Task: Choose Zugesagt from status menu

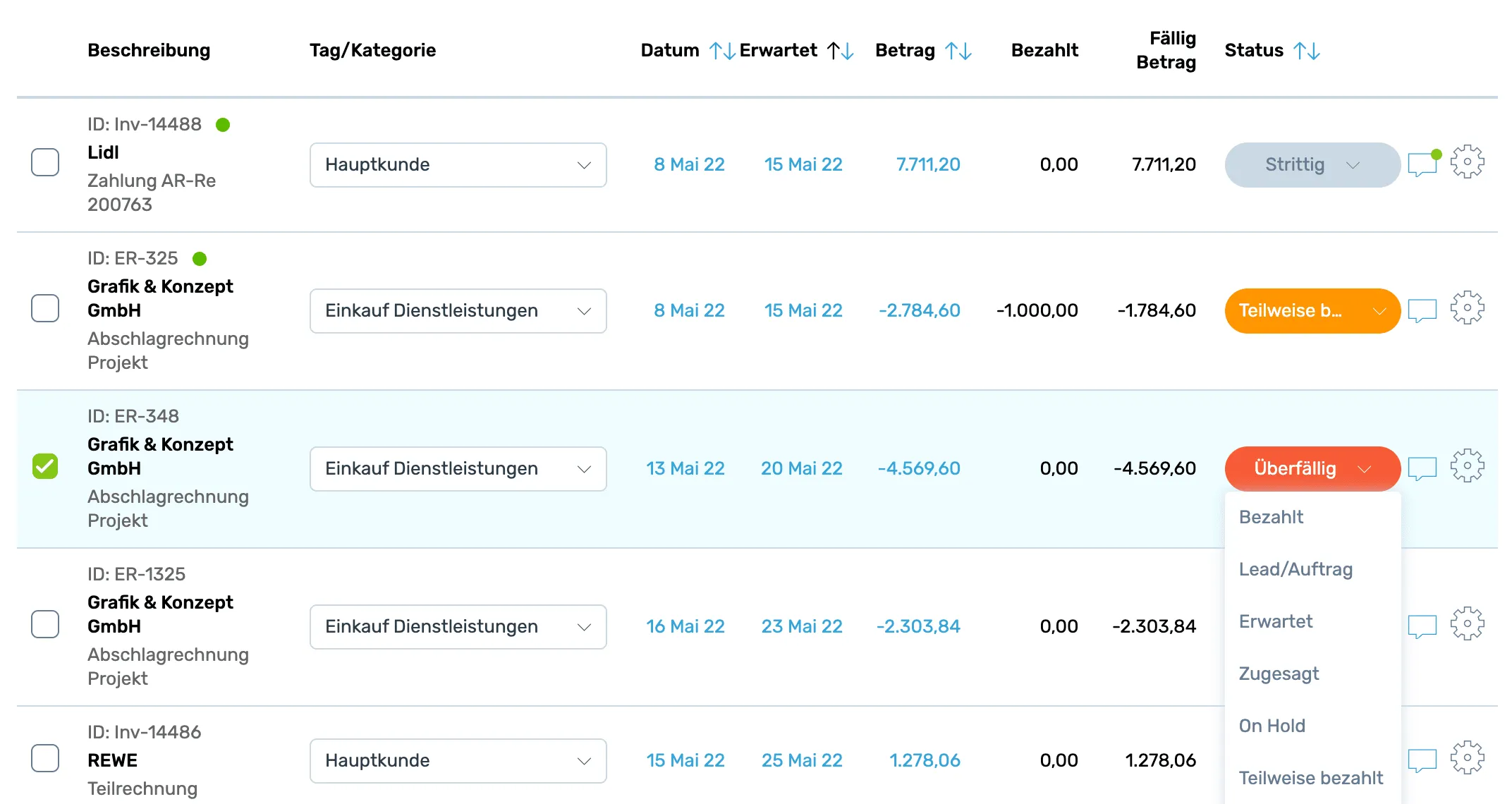Action: coord(1279,674)
